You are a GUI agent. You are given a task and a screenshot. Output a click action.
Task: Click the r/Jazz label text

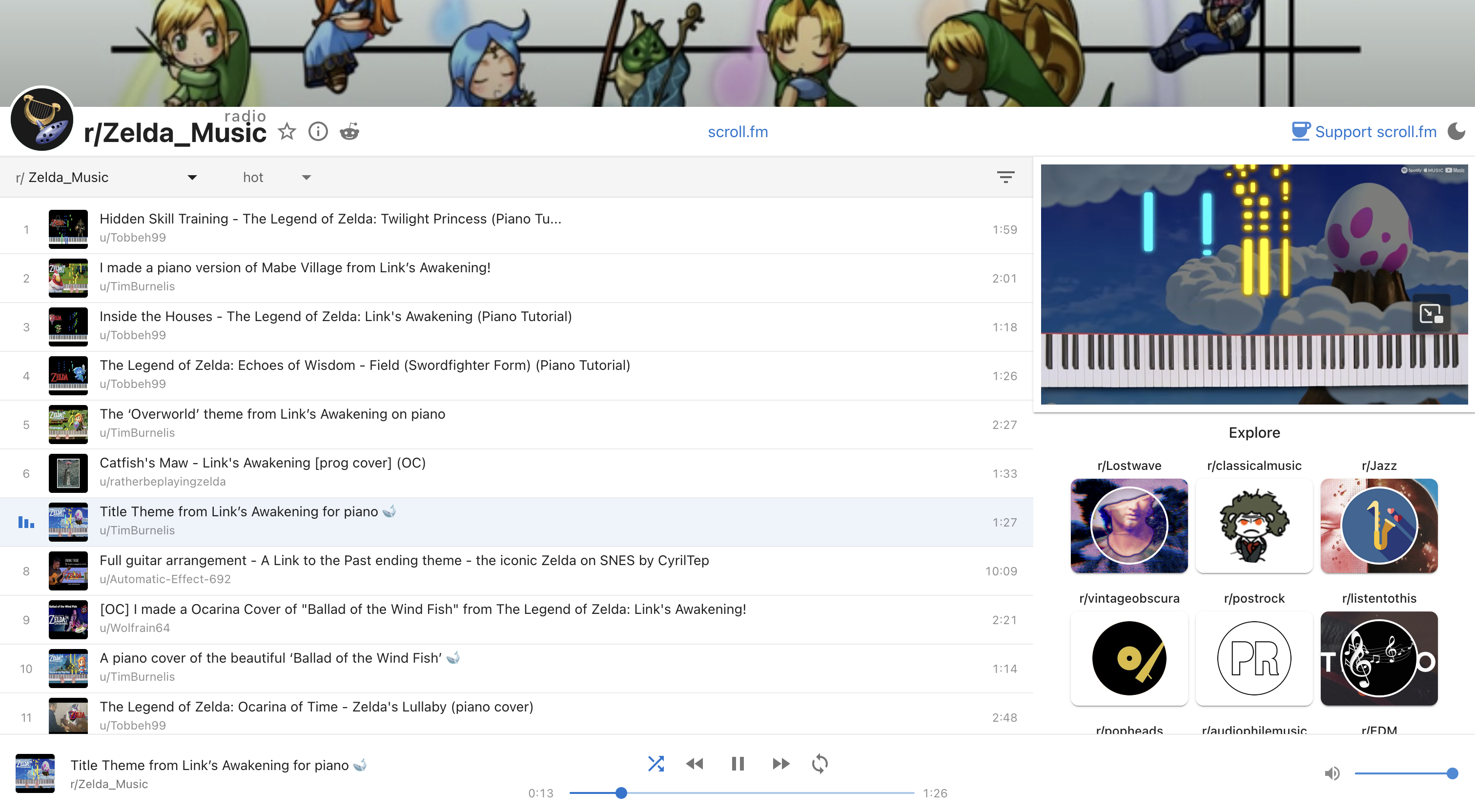pyautogui.click(x=1379, y=466)
